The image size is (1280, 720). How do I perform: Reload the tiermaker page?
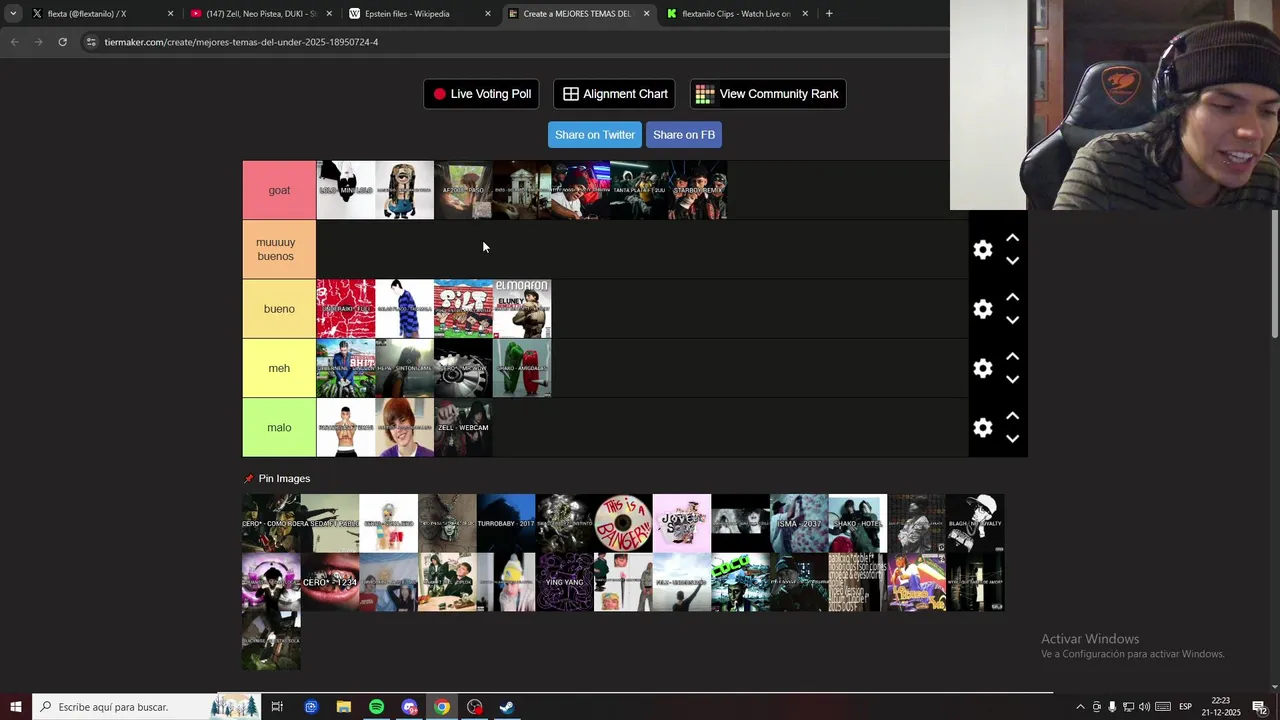(x=62, y=42)
